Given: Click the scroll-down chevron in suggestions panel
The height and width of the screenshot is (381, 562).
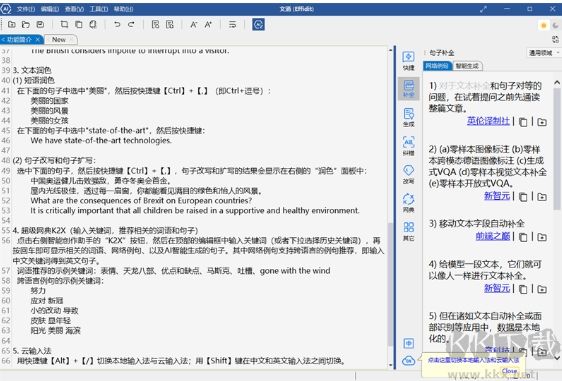Looking at the screenshot, I should click(x=557, y=358).
